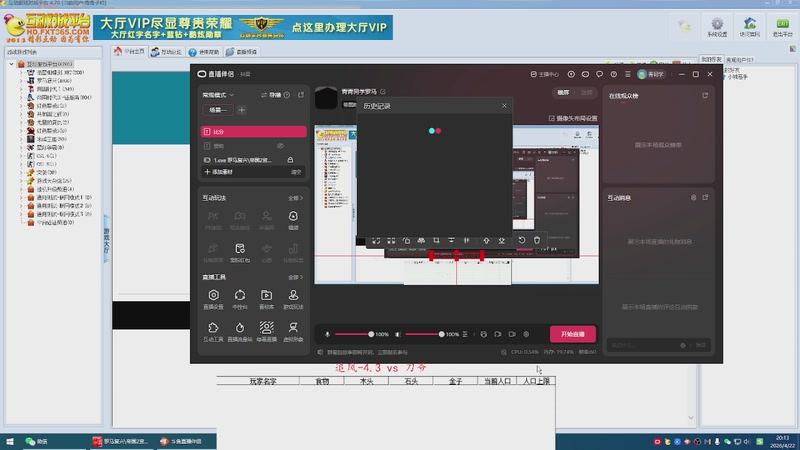This screenshot has height=450, width=800.
Task: Click the video camera icon in the bottom bar
Action: point(512,334)
